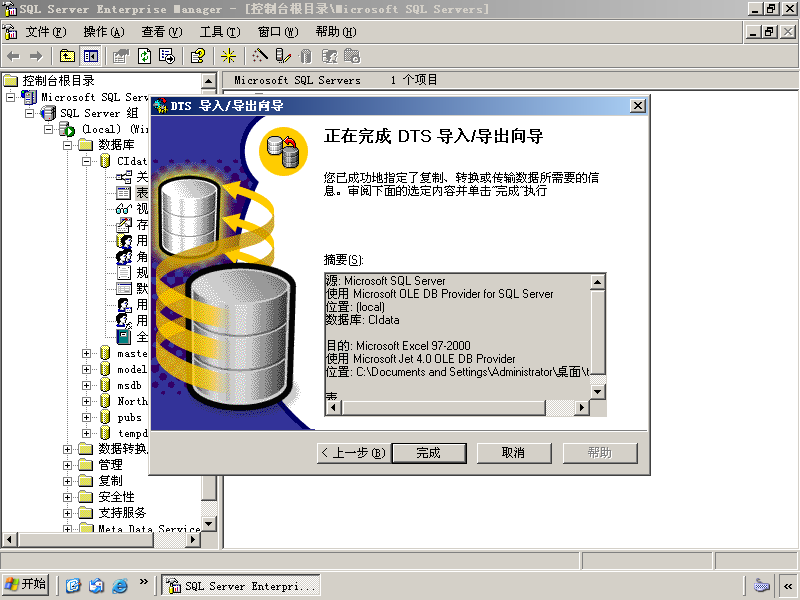The height and width of the screenshot is (600, 800).
Task: Click the Refresh toolbar icon
Action: click(x=144, y=56)
